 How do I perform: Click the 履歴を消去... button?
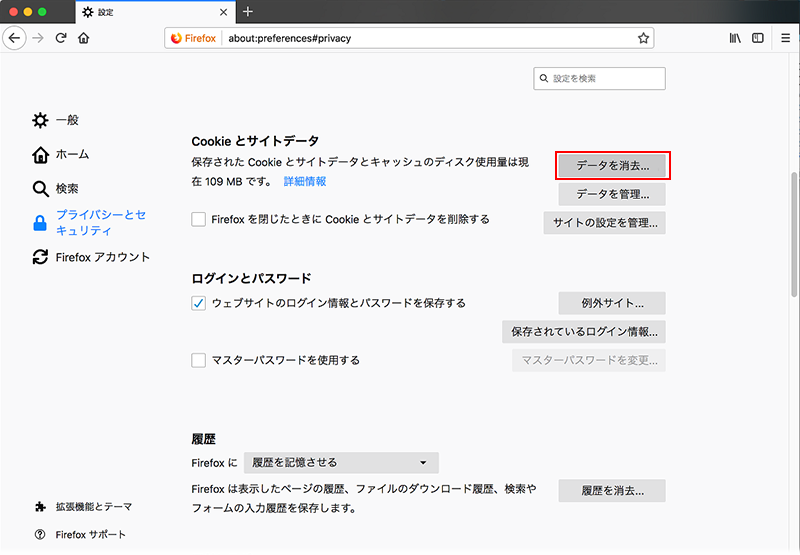[612, 491]
